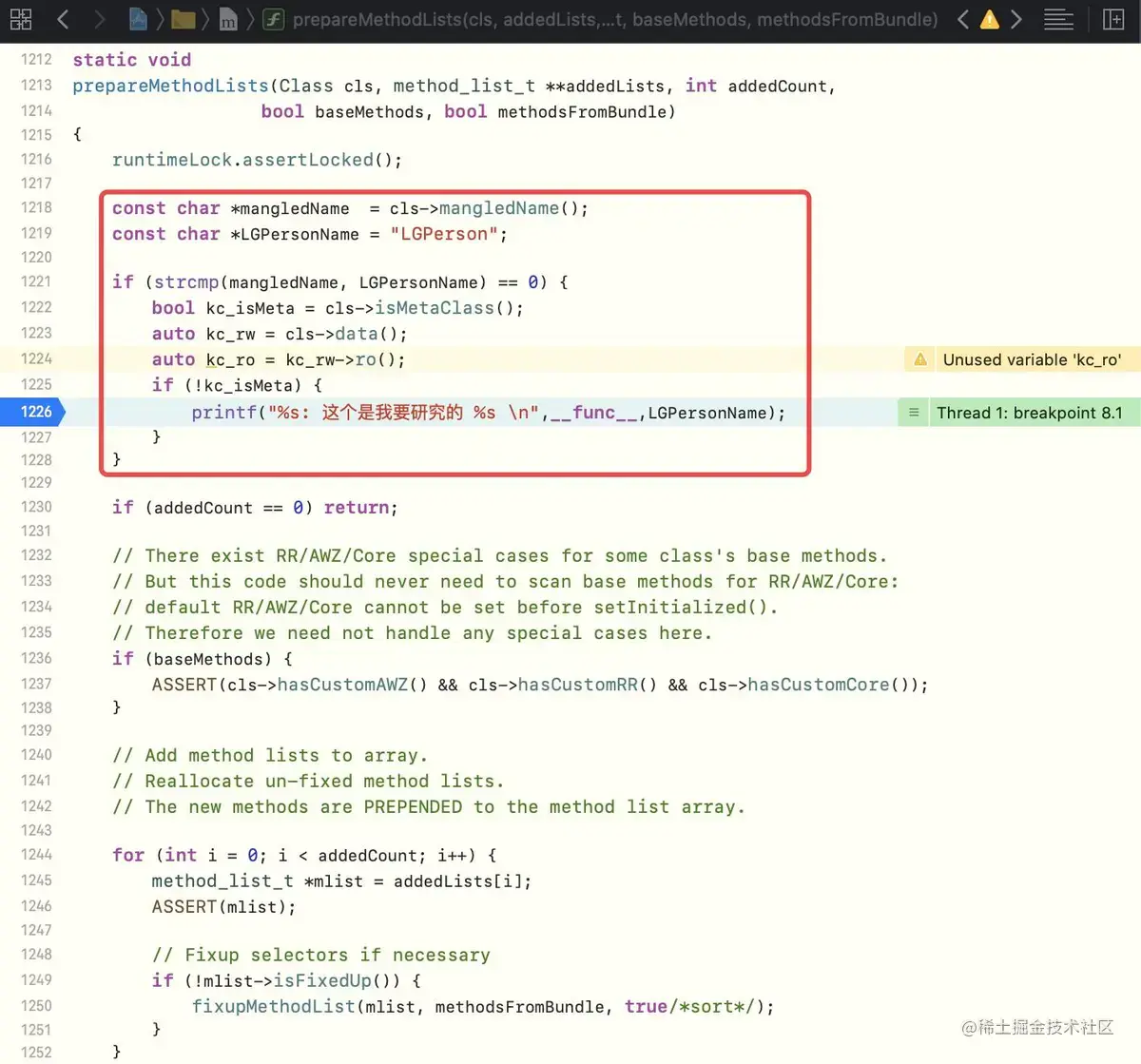The width and height of the screenshot is (1141, 1064).
Task: Open prepareMethodLists function jump bar menu
Action: [x=601, y=19]
